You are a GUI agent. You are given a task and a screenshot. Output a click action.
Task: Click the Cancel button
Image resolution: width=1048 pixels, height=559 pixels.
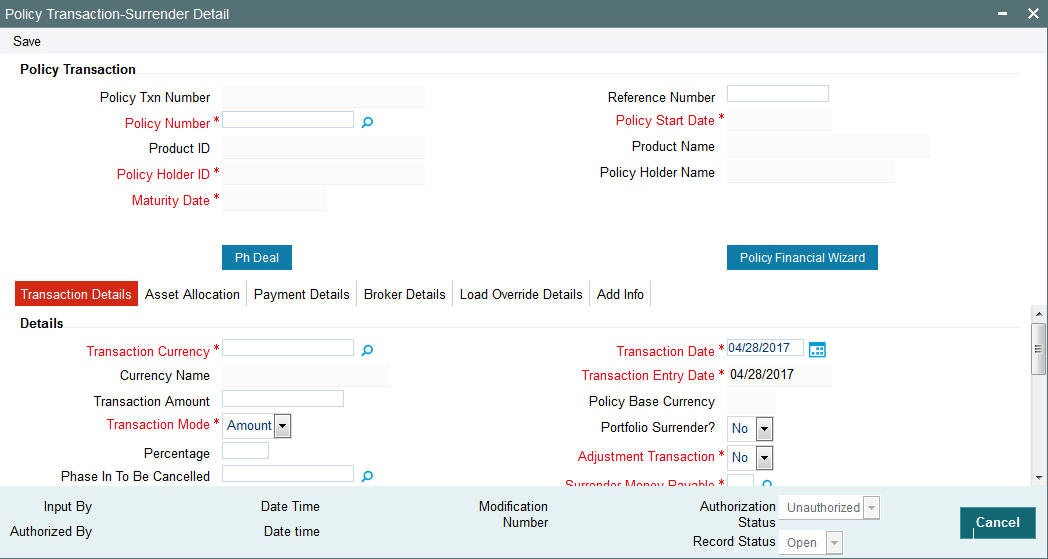998,522
